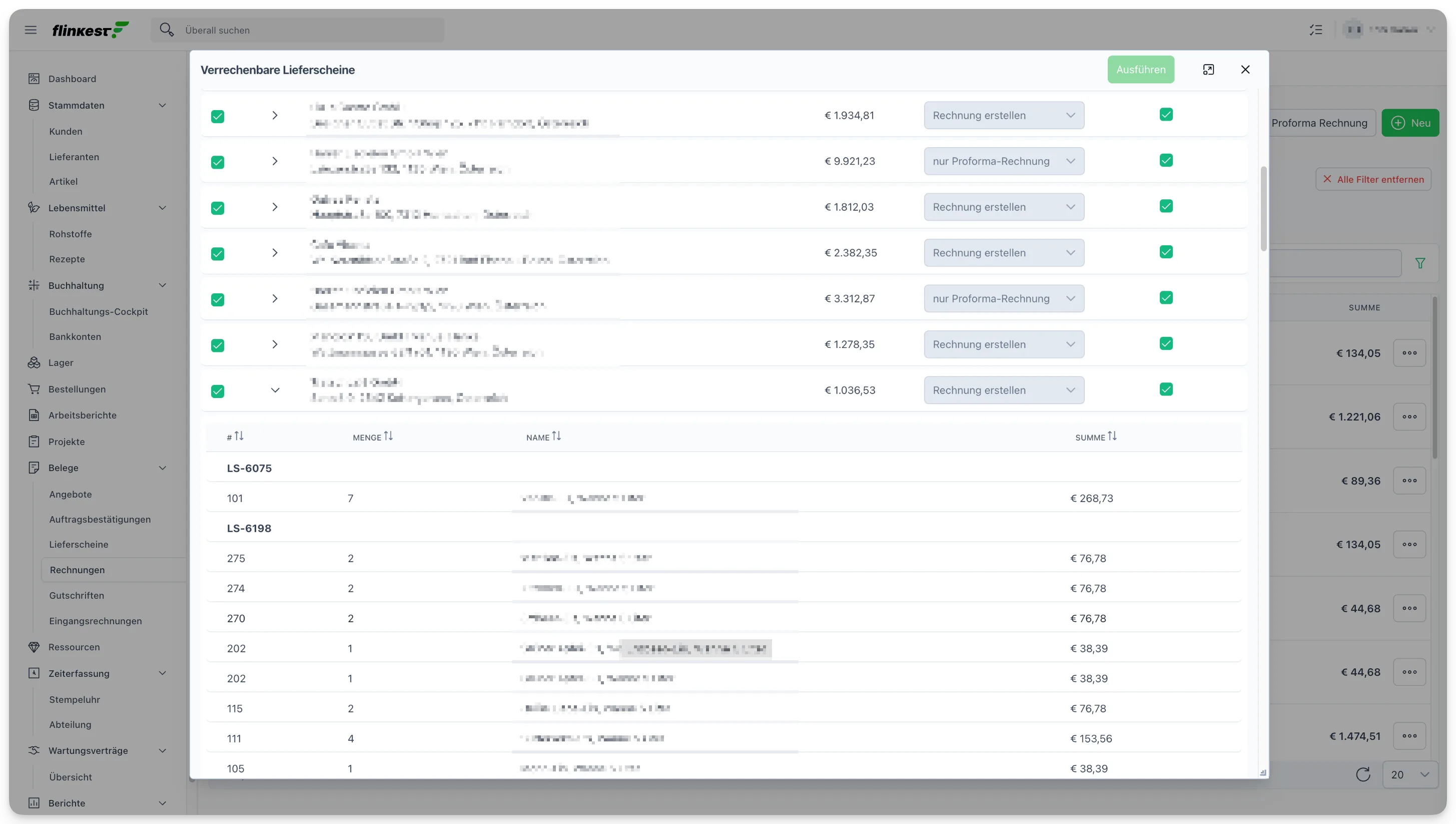Screen dimensions: 1456x824
Task: Click the refresh icon near pagination
Action: (1362, 774)
